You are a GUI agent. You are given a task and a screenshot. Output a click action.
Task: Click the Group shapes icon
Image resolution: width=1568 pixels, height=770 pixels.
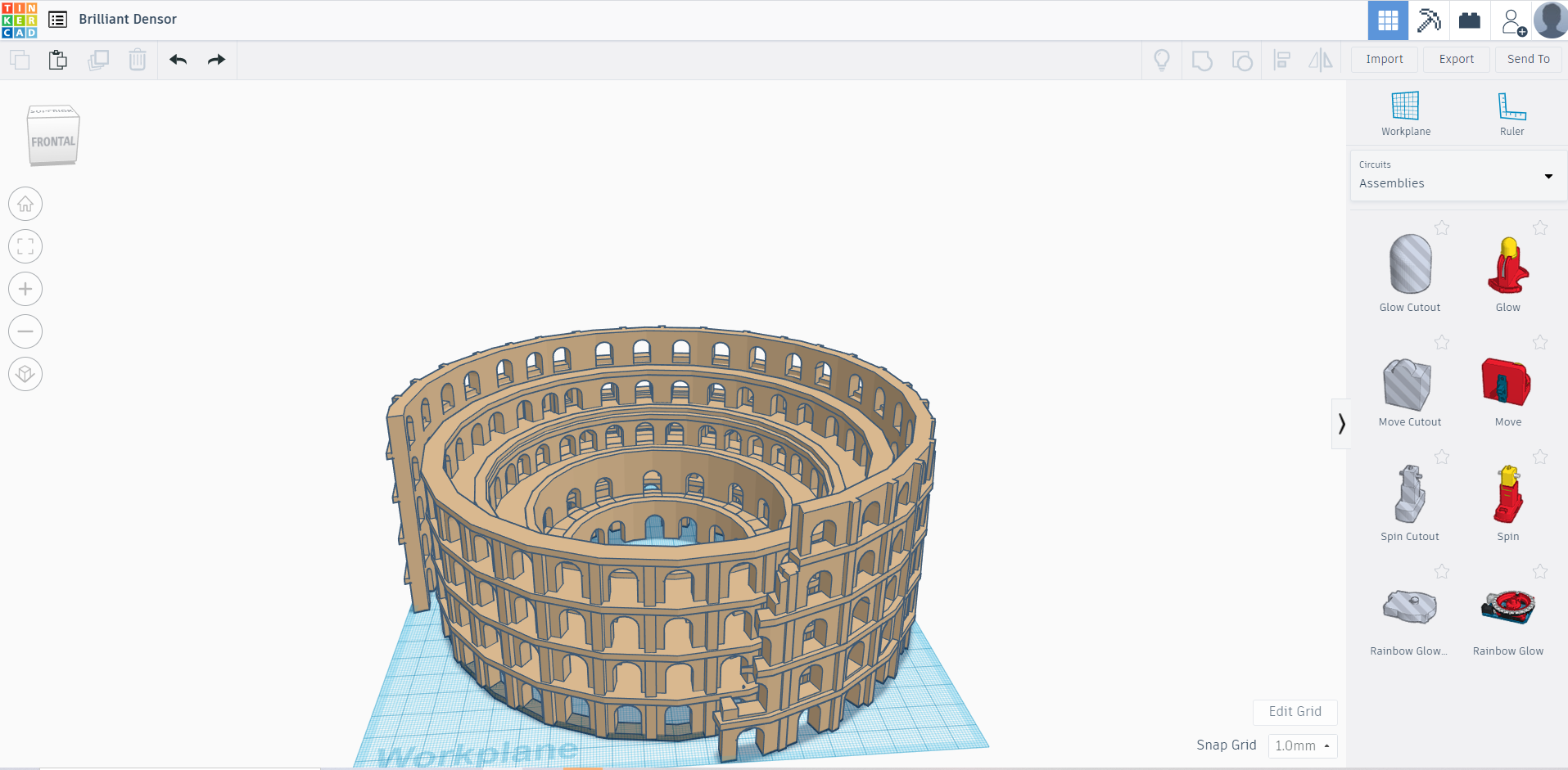pyautogui.click(x=1202, y=61)
